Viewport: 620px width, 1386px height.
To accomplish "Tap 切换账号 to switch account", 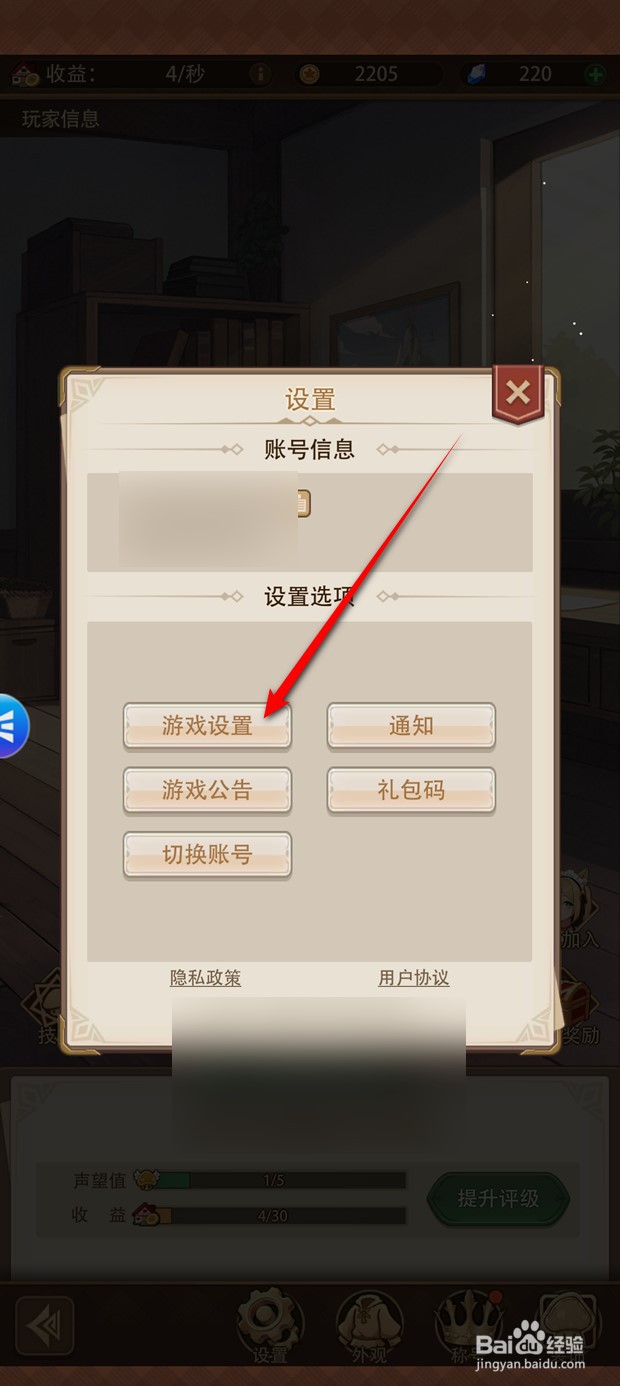I will [x=207, y=855].
